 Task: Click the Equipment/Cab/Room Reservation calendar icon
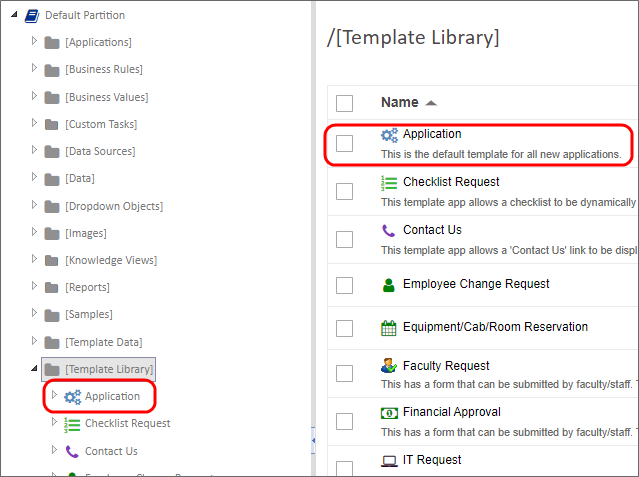389,327
